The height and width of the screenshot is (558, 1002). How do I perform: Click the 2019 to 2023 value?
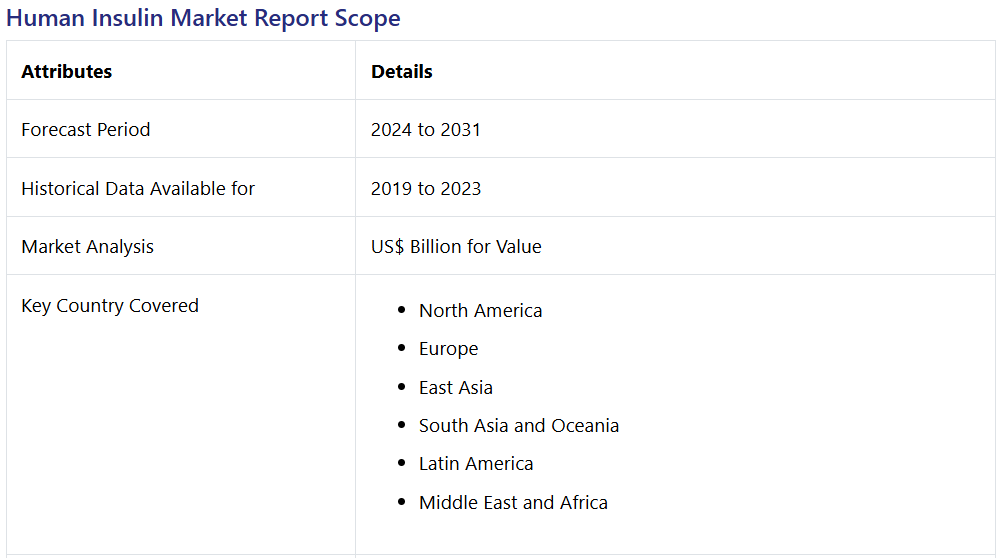(x=426, y=188)
